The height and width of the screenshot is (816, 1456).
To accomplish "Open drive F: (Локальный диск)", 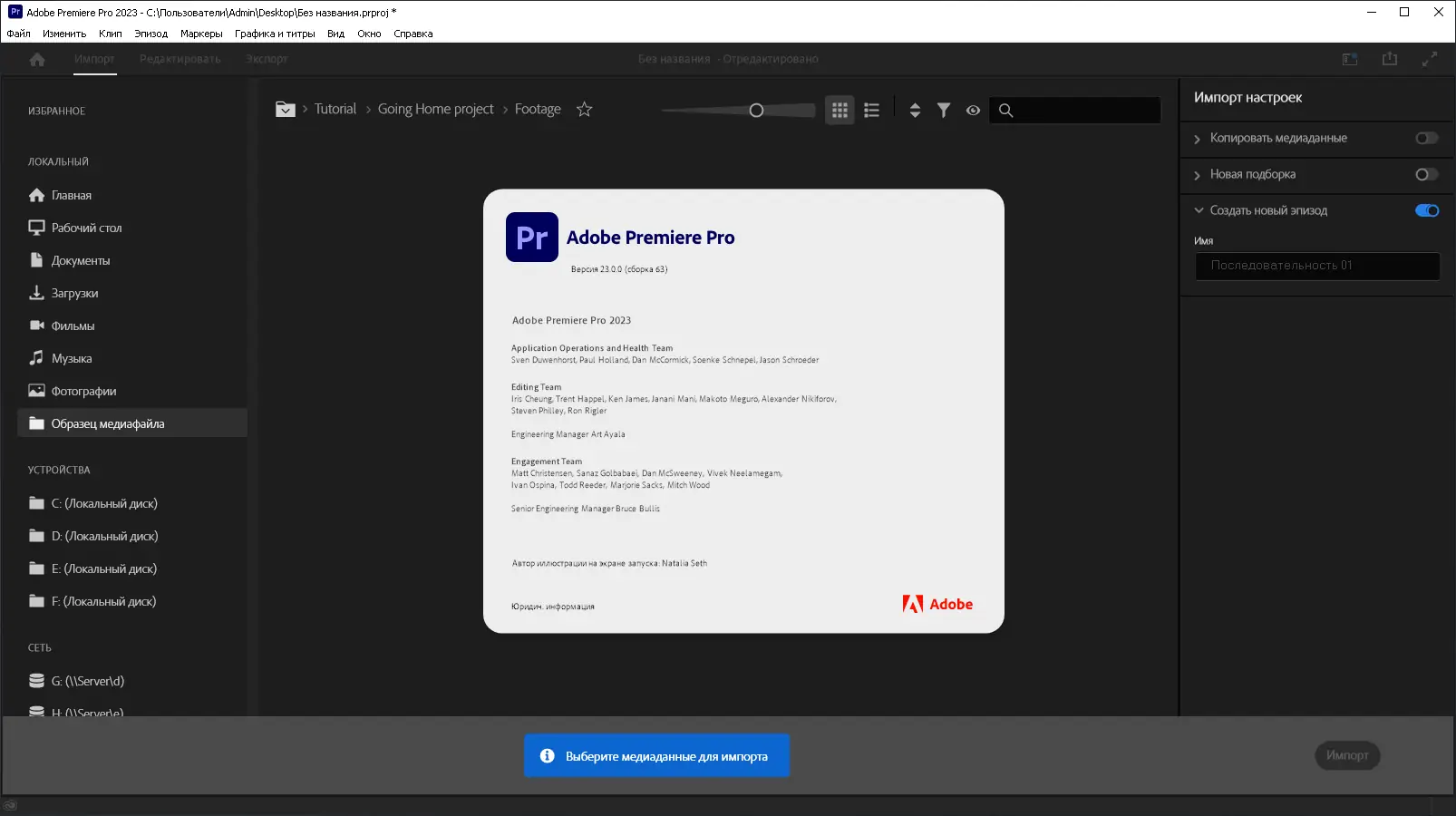I will 132,601.
